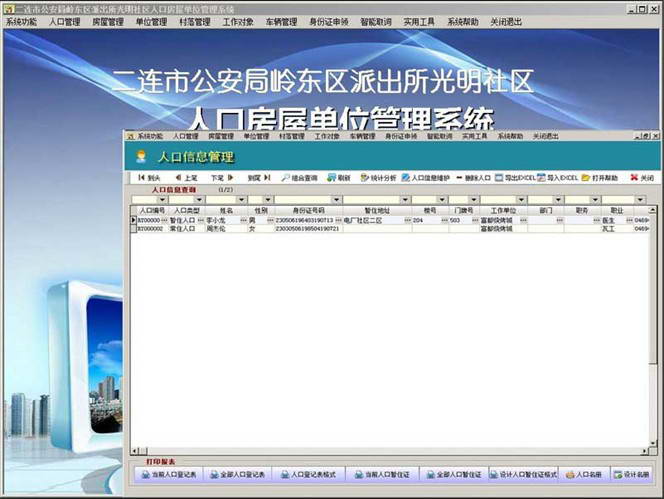Click the 导出EXCEL export tool

pos(515,178)
